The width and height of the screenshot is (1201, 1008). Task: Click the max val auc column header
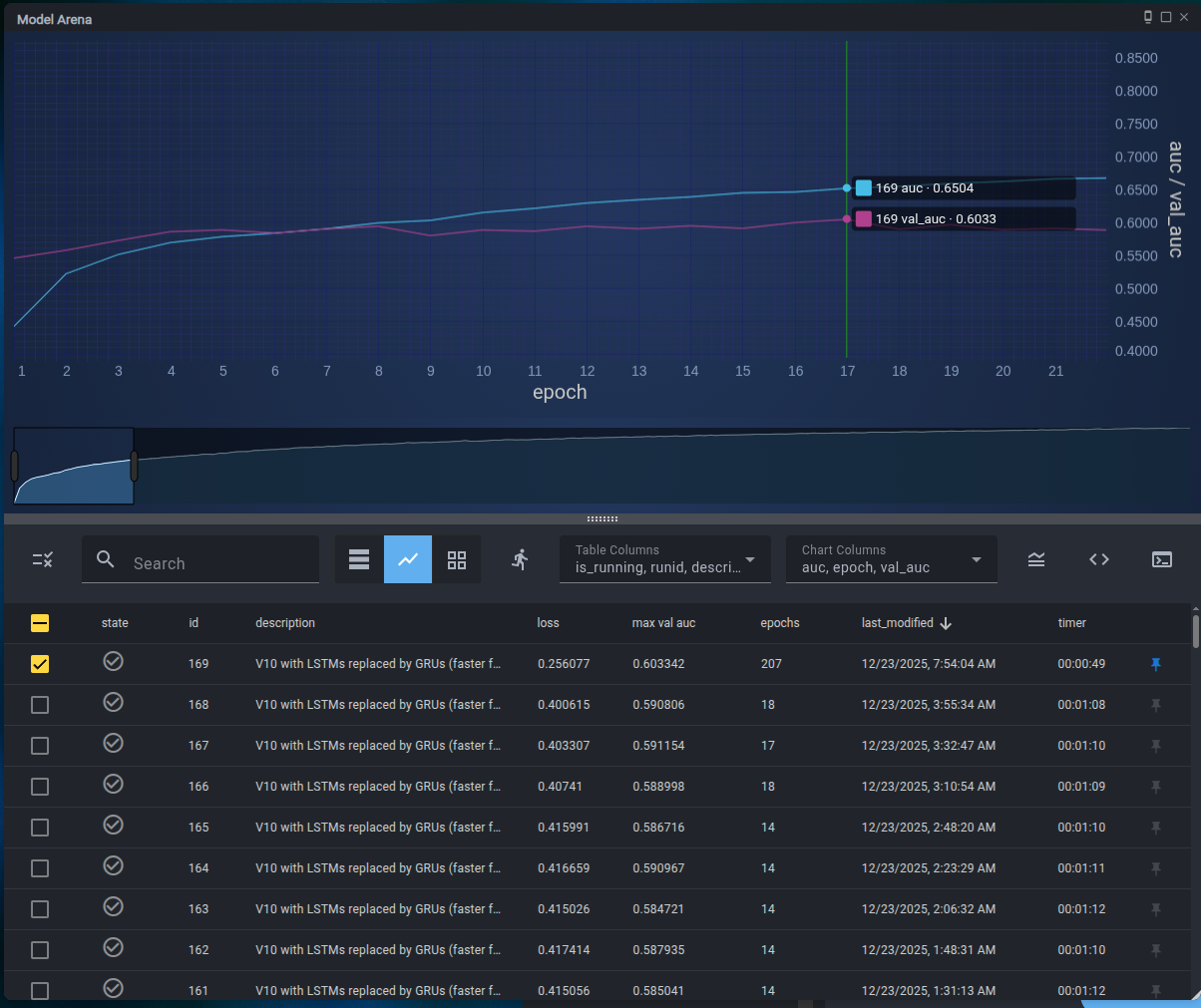click(x=663, y=623)
